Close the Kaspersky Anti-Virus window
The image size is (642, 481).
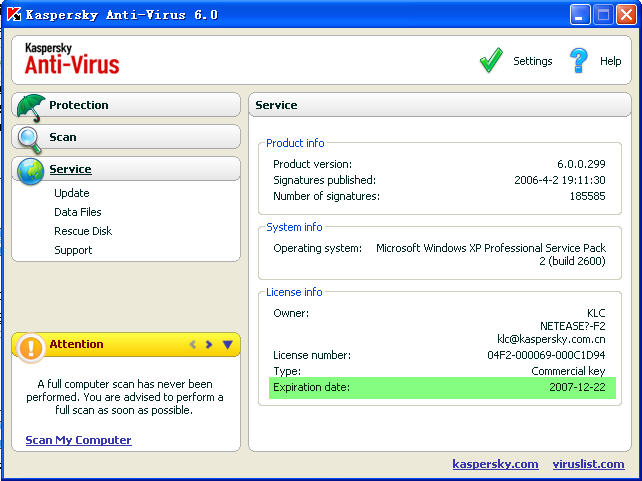(x=626, y=15)
